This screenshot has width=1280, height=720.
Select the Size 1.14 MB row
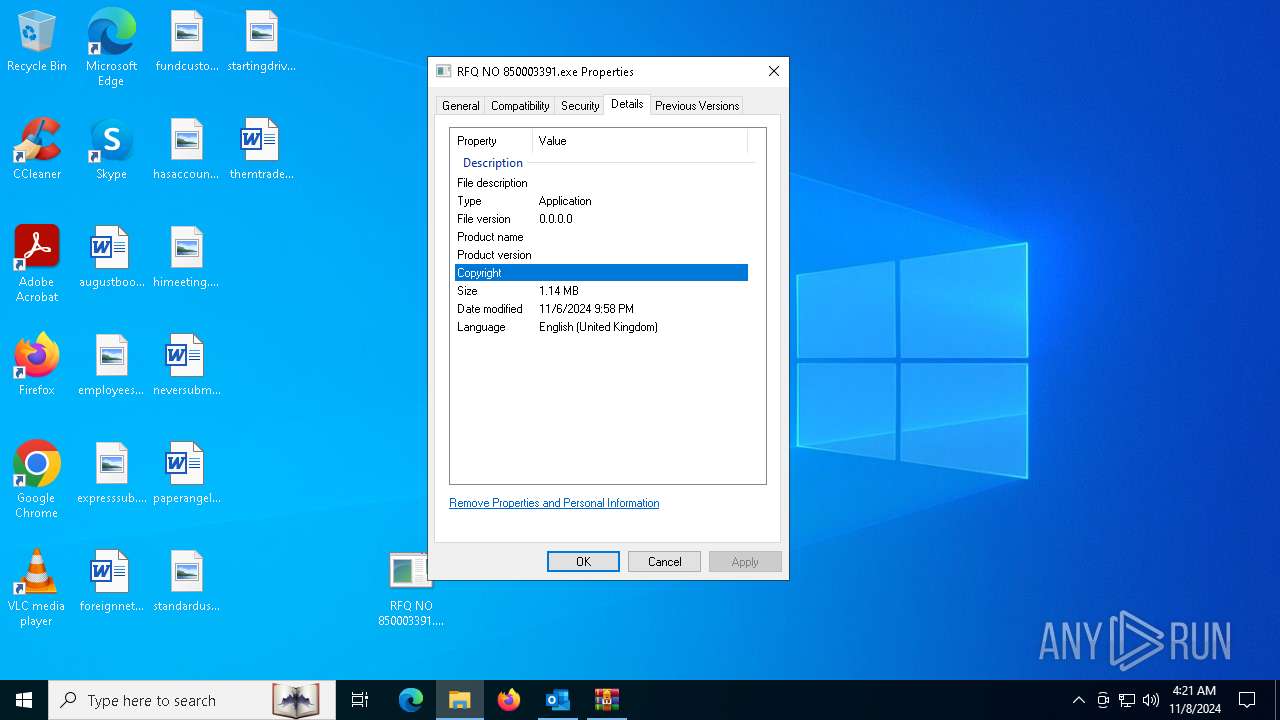tap(601, 291)
